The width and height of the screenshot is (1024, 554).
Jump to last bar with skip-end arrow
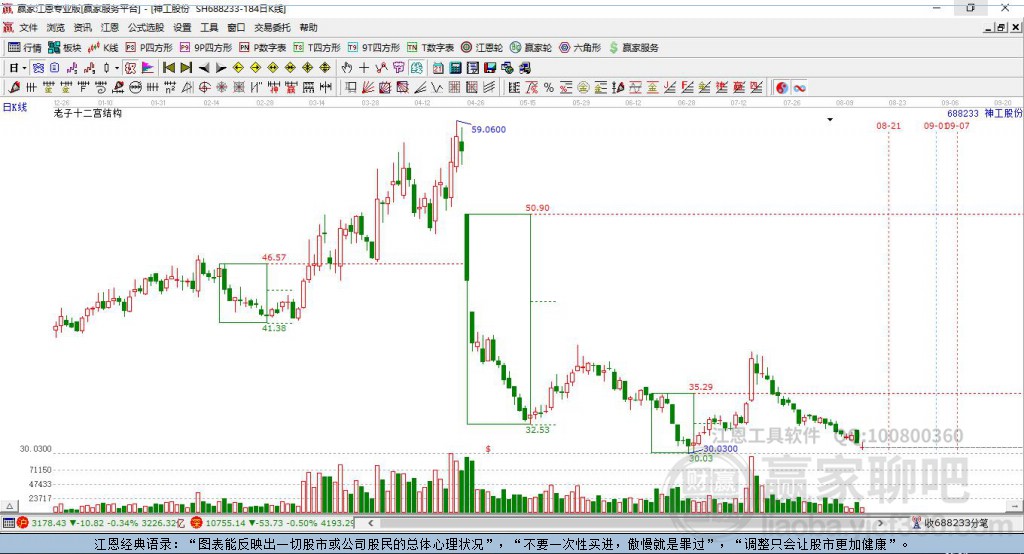click(x=186, y=68)
